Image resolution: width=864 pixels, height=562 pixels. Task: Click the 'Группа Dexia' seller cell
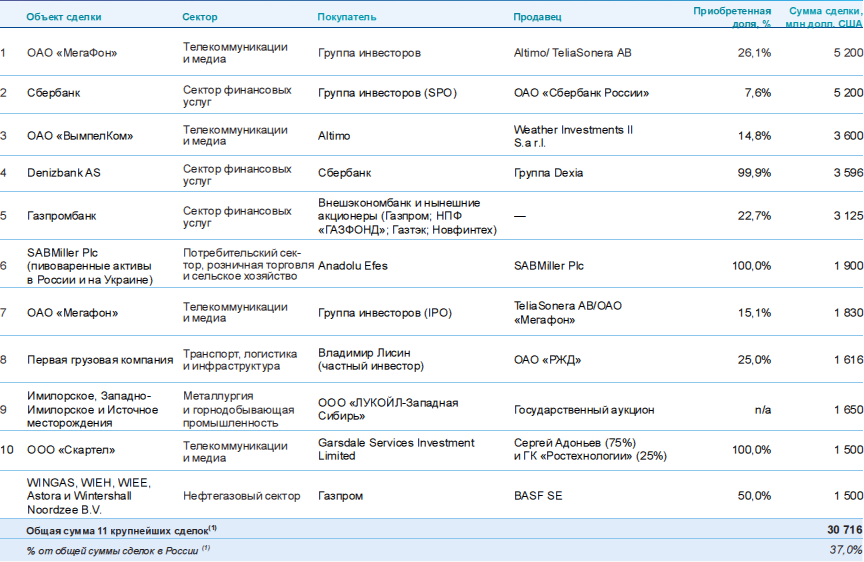(x=548, y=173)
